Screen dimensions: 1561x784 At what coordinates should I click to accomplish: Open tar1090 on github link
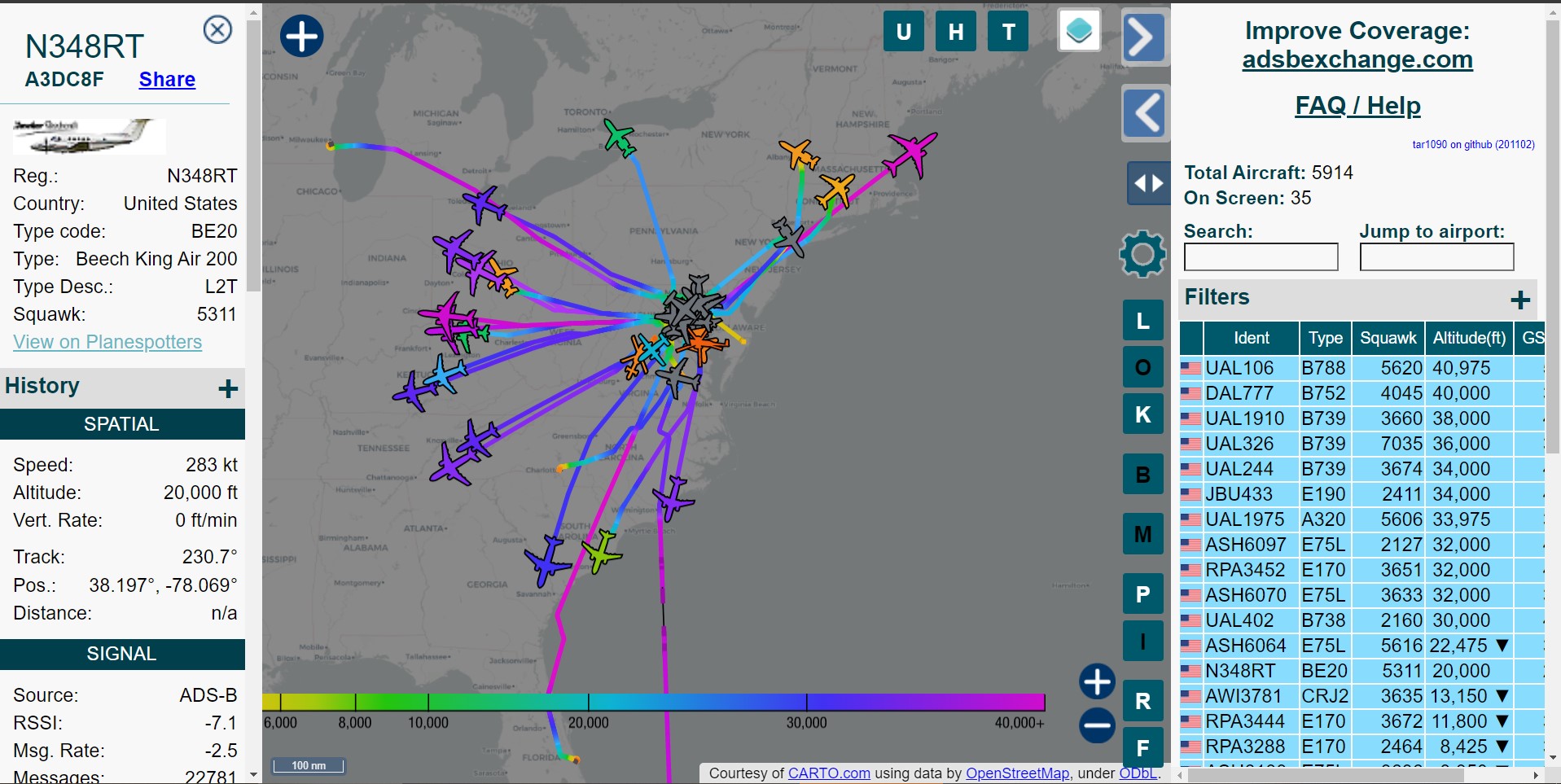[x=1473, y=144]
